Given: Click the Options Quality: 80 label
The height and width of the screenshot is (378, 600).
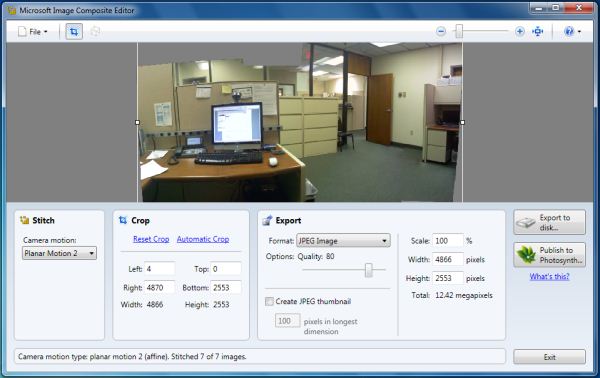Looking at the screenshot, I should [x=300, y=256].
